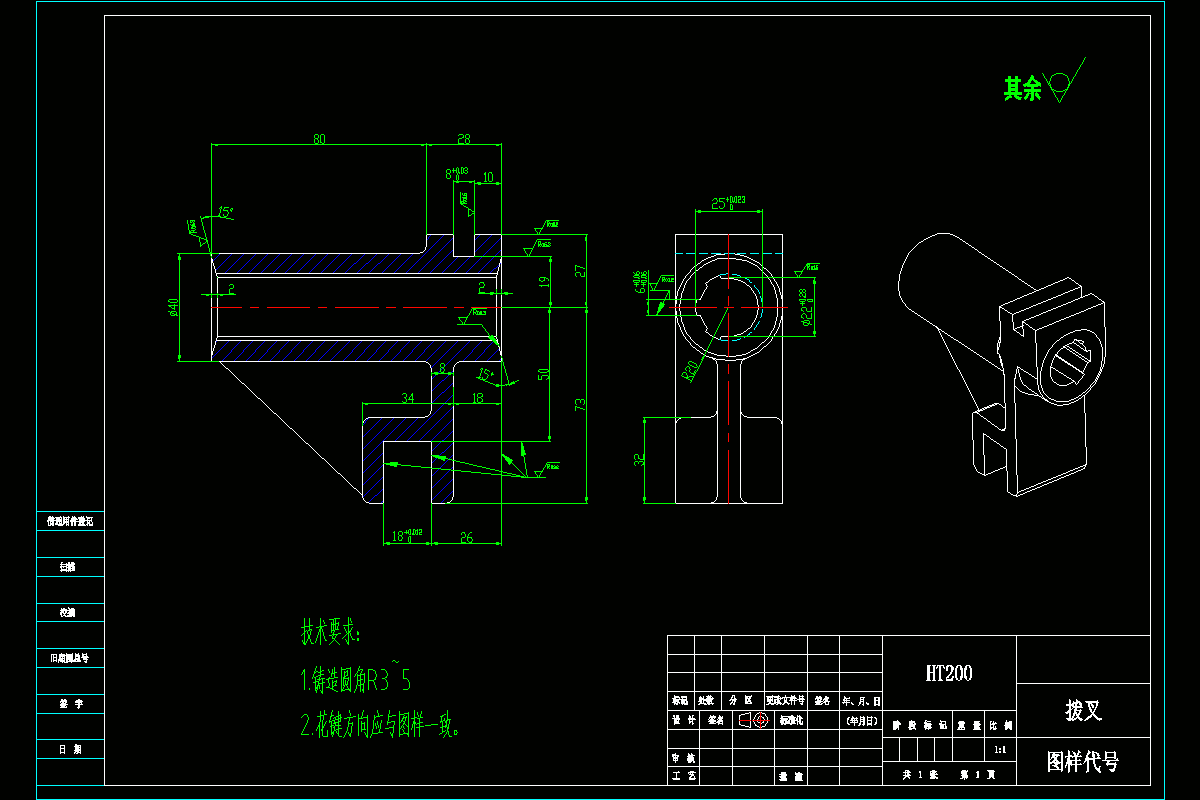Click the 15° angle at lower right chamfer
1200x800 pixels.
(486, 374)
